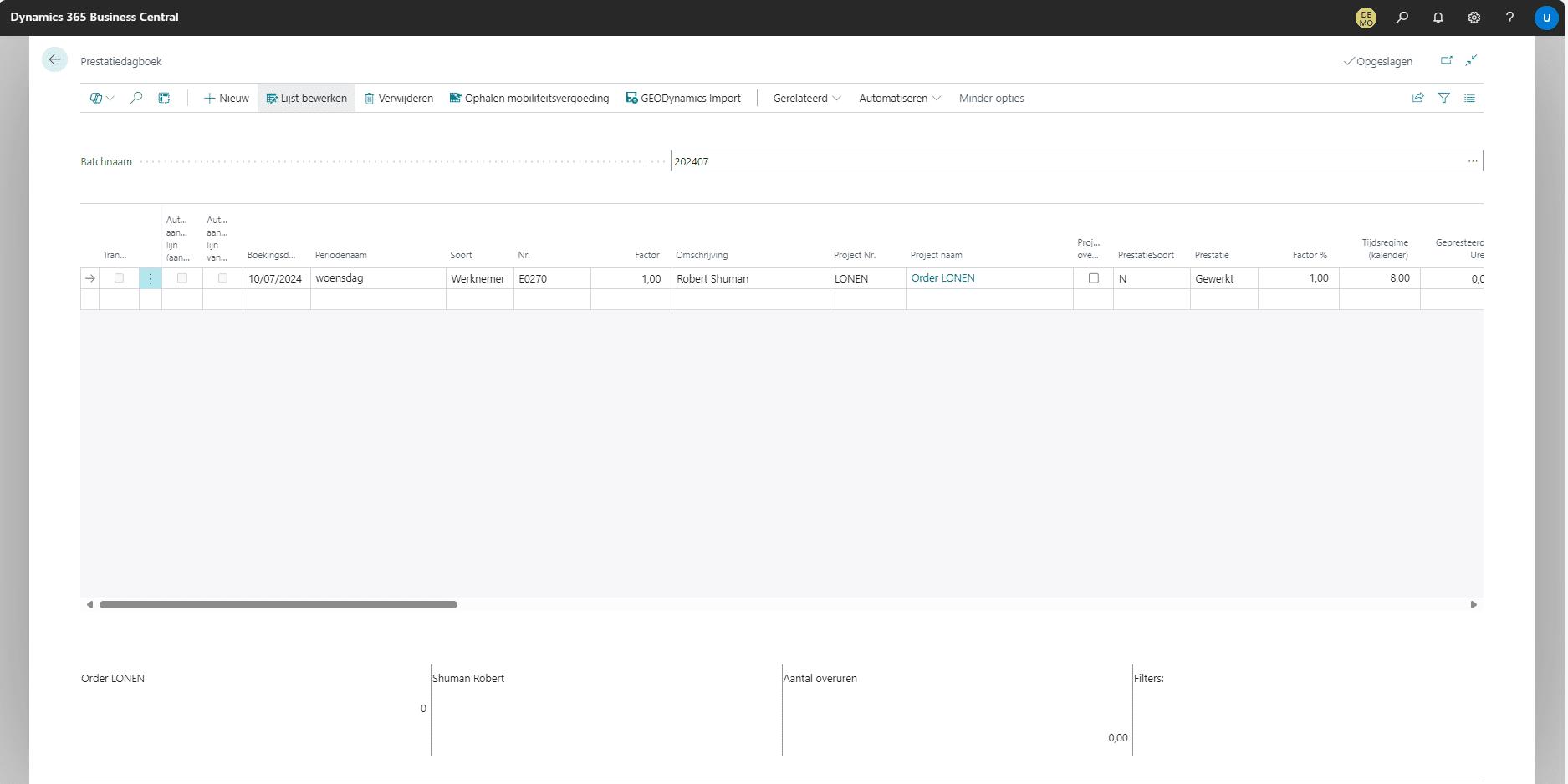Click Dynamics 365 Business Central title
1568x784 pixels.
click(x=94, y=17)
